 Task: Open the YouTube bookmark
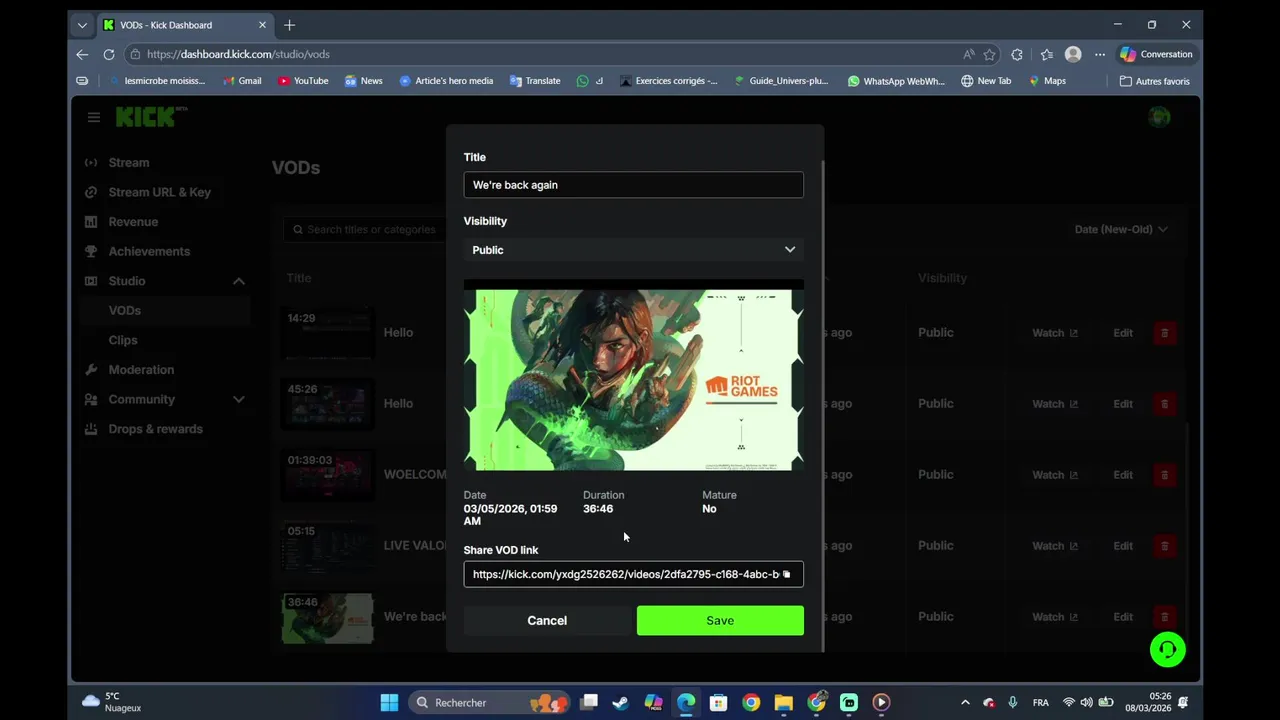click(303, 81)
